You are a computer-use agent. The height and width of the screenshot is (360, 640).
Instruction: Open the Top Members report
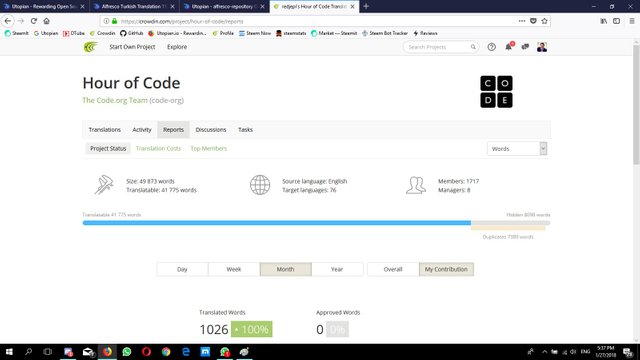coord(209,148)
